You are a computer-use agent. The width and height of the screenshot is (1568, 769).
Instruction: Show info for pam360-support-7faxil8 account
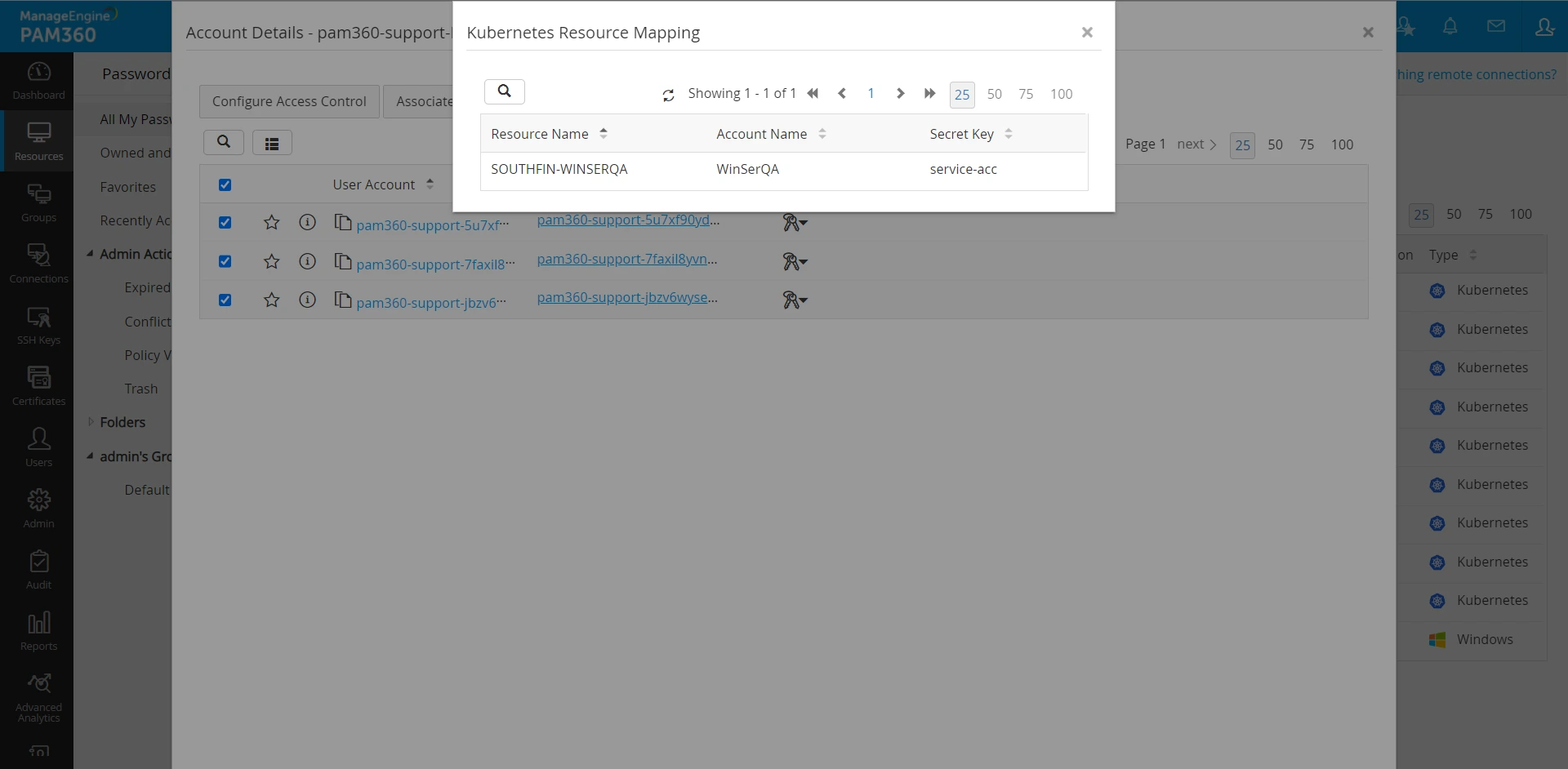tap(307, 261)
